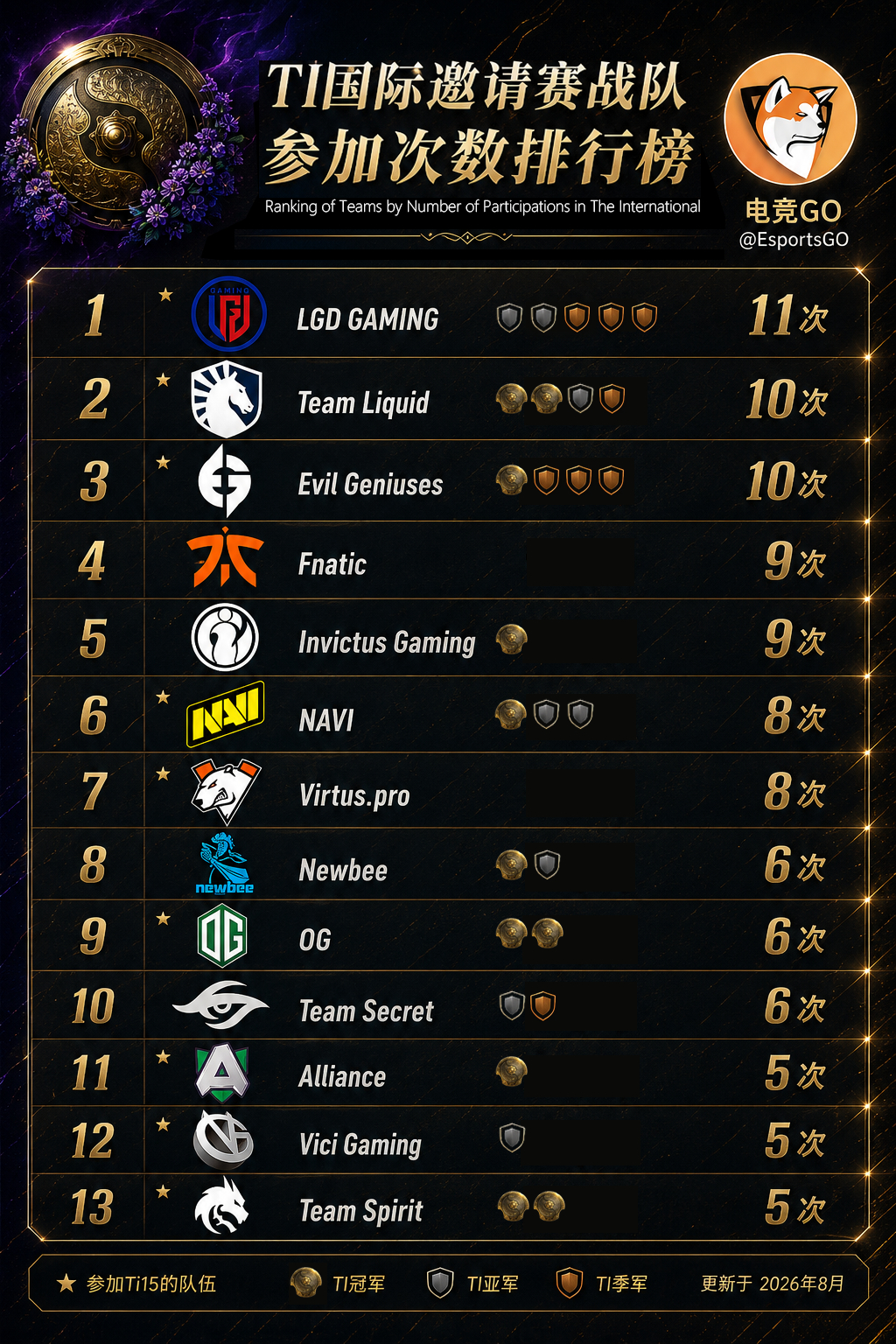Click the orange Fnatic logo
This screenshot has height=1344, width=896.
(x=225, y=557)
